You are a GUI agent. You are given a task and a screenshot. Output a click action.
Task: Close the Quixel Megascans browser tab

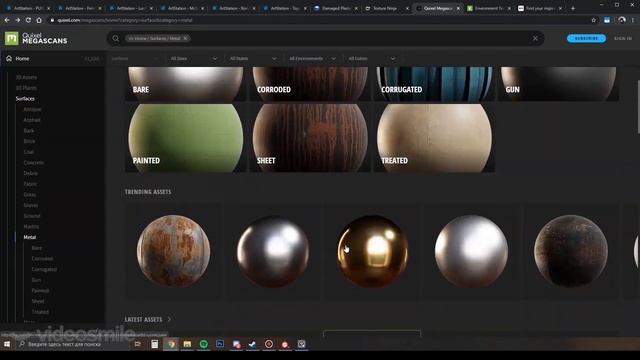click(458, 8)
